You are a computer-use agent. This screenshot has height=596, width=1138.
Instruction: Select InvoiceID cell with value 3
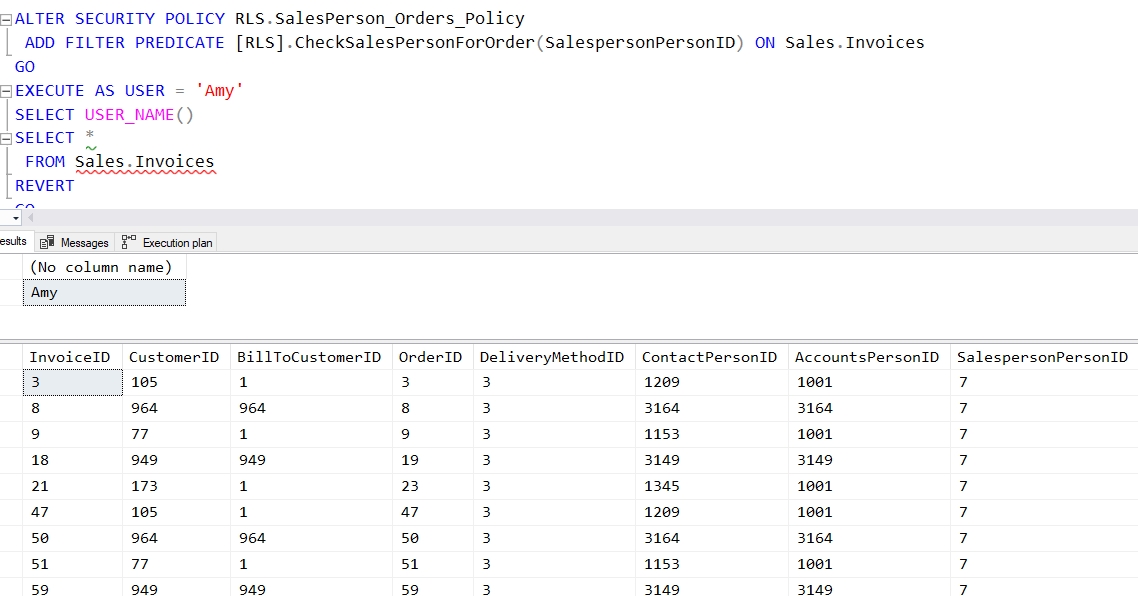73,383
